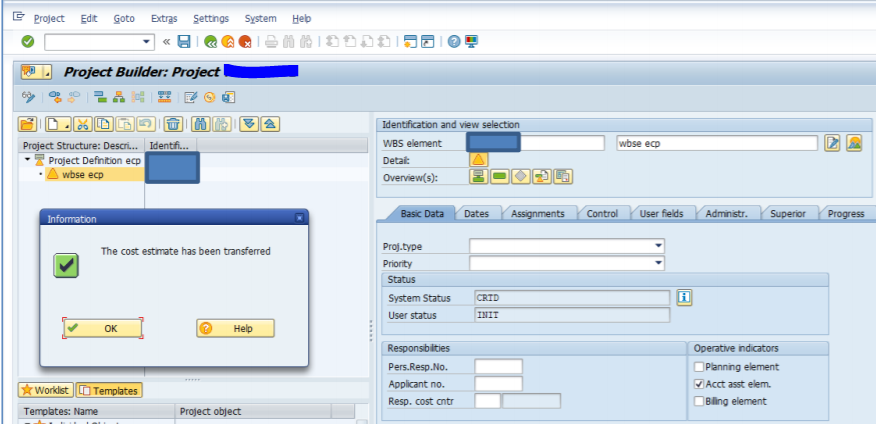Screen dimensions: 876x424
Task: Click the green Back icon
Action: point(211,42)
